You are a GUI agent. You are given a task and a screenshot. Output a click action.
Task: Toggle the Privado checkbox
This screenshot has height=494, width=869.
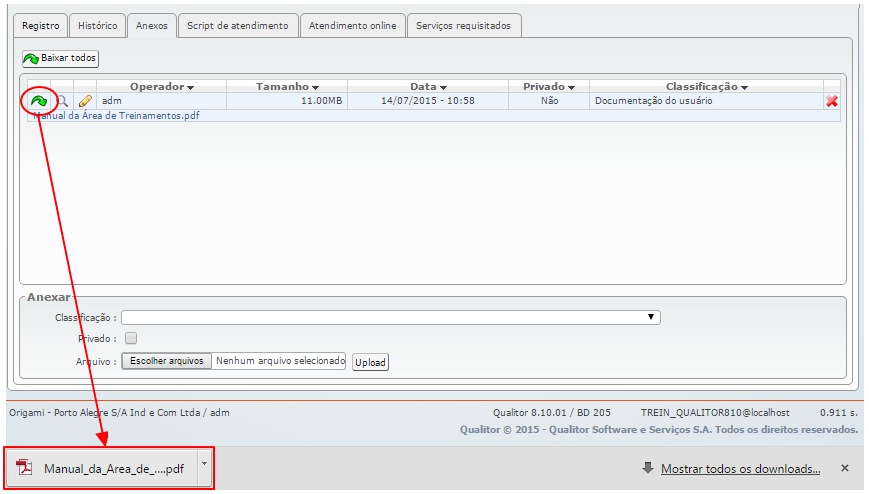130,339
